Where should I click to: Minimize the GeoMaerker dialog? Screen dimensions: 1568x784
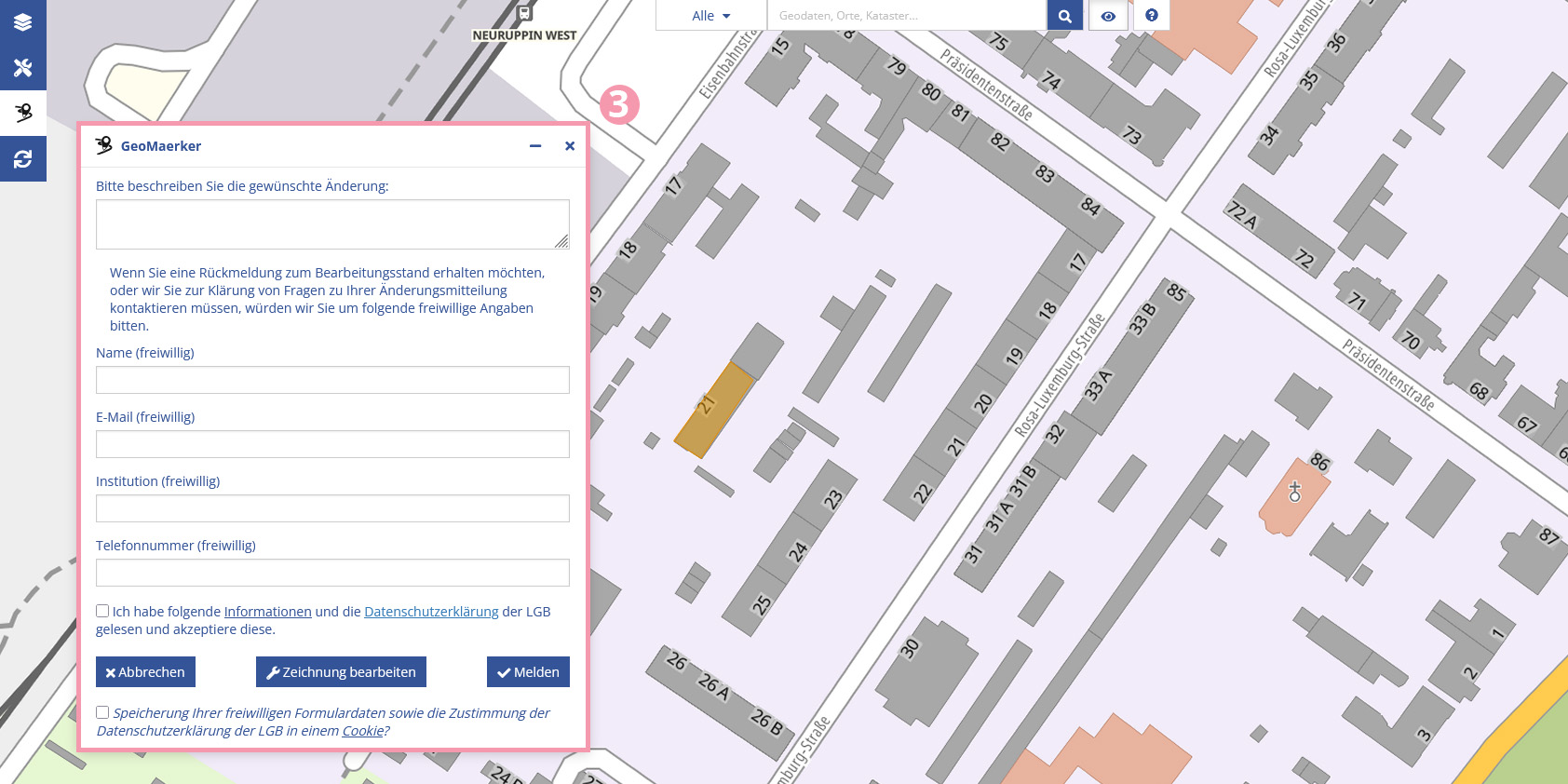click(535, 146)
